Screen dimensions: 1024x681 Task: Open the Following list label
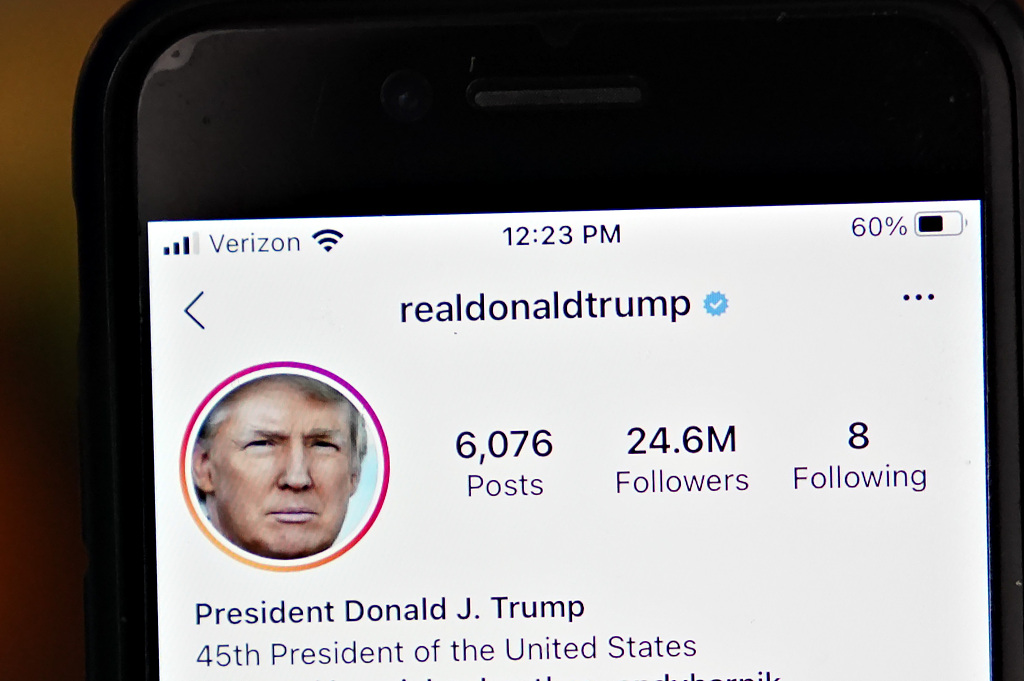point(859,477)
